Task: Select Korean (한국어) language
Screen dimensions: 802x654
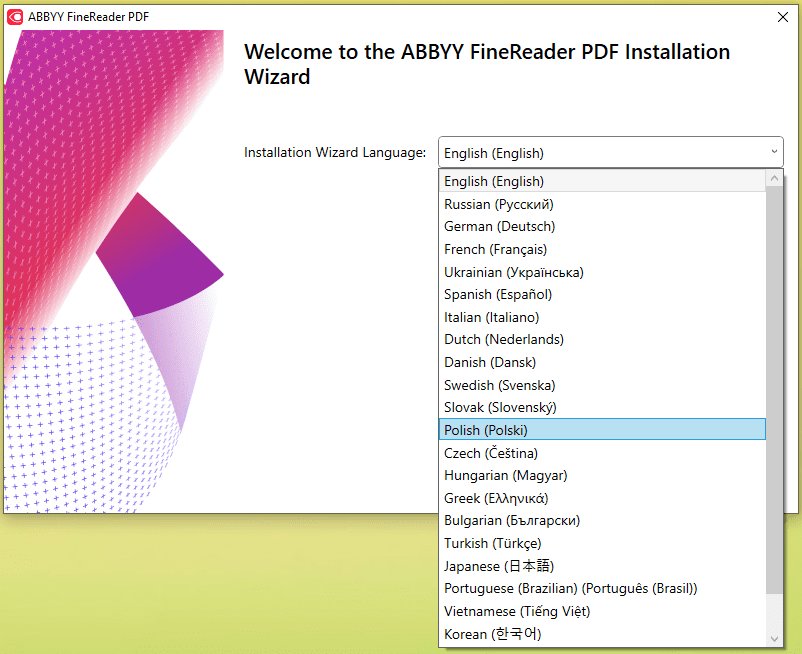Action: [602, 634]
